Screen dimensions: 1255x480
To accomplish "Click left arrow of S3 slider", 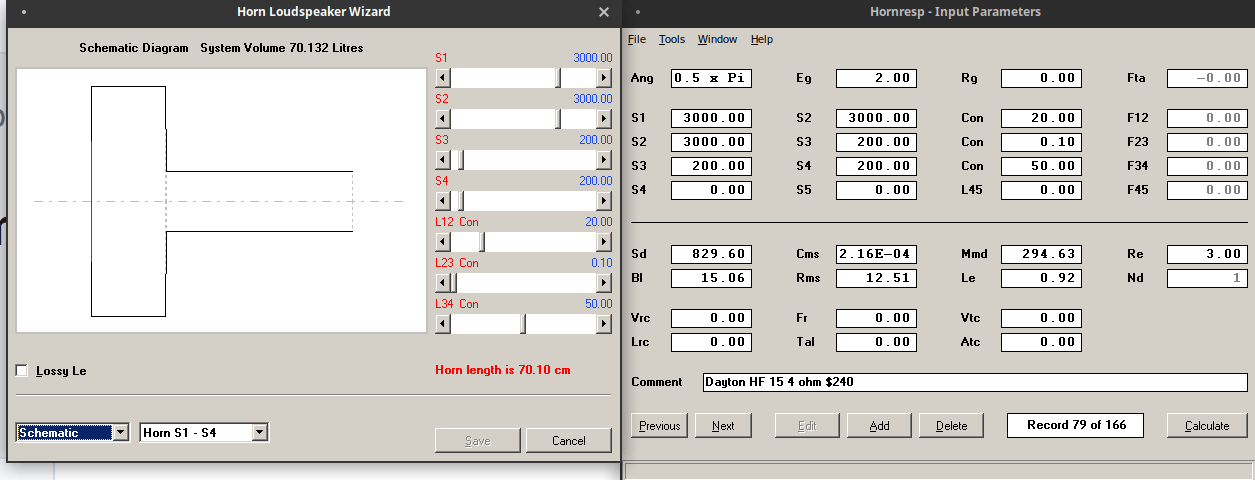I will tap(443, 159).
